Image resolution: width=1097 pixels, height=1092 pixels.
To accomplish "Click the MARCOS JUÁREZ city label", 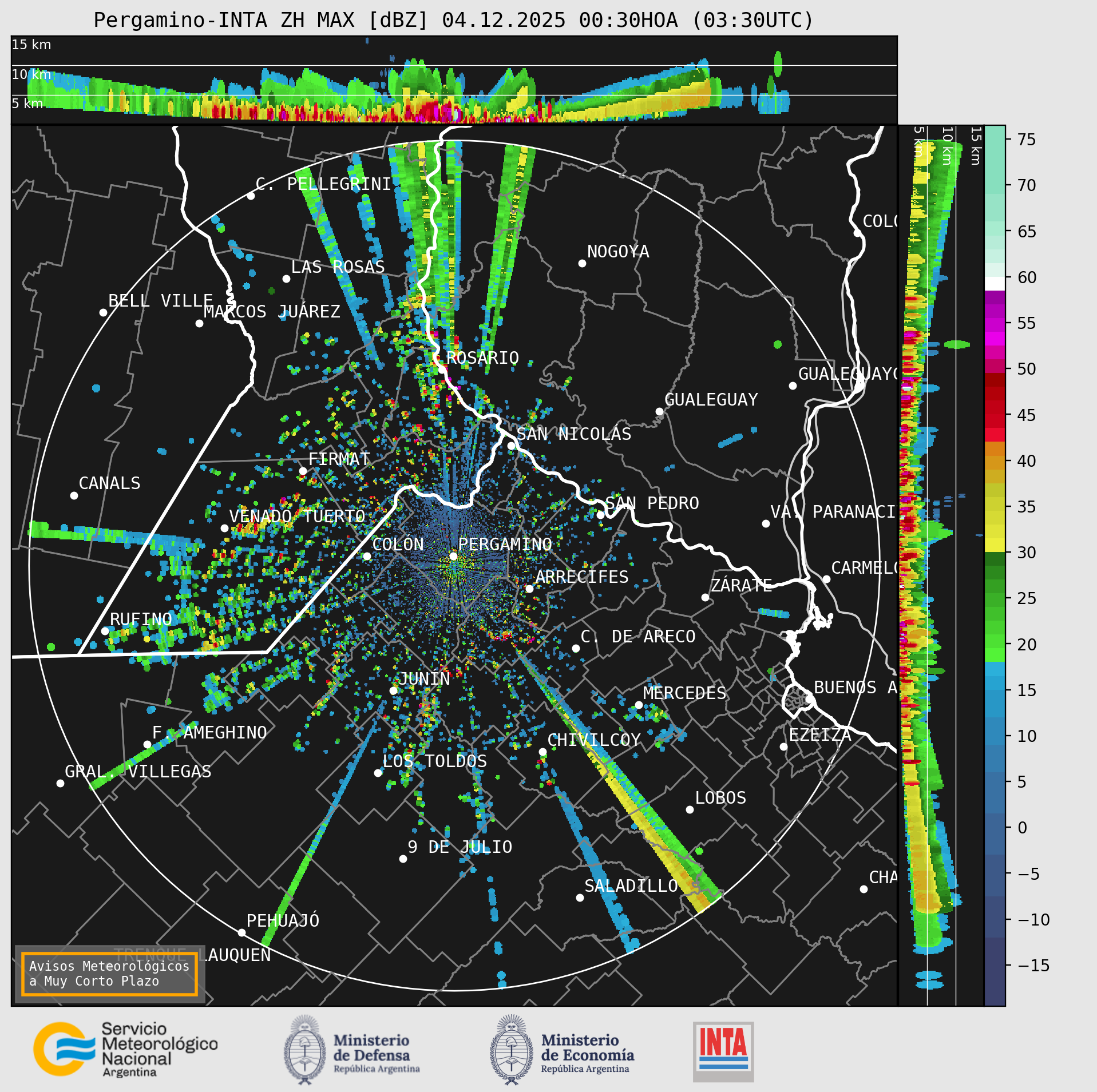I will click(x=272, y=312).
